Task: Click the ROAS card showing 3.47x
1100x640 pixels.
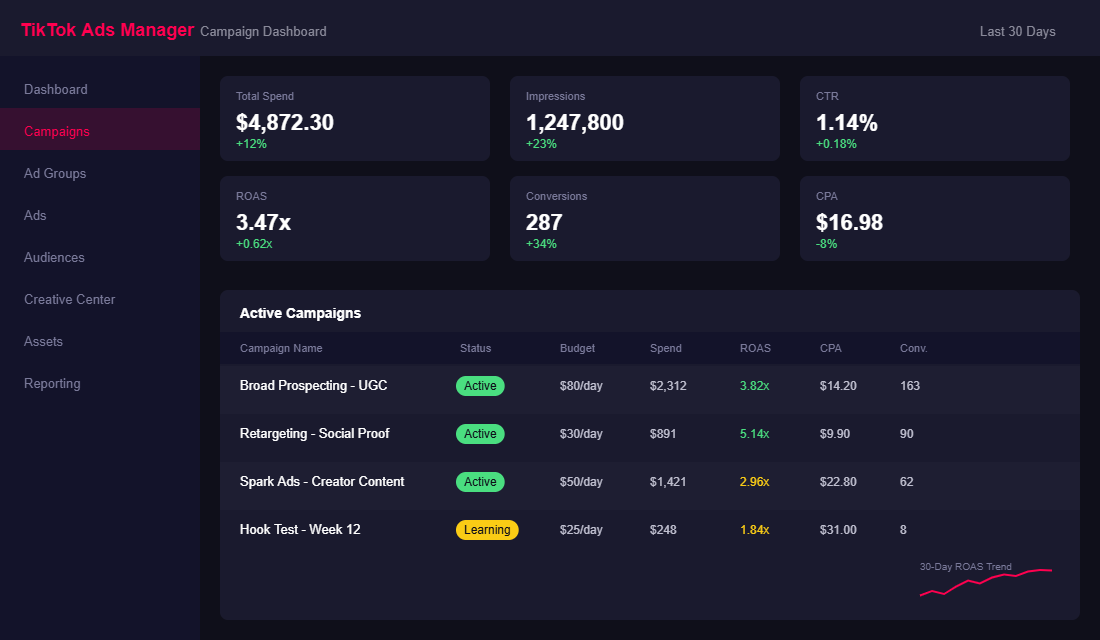Action: (x=354, y=218)
